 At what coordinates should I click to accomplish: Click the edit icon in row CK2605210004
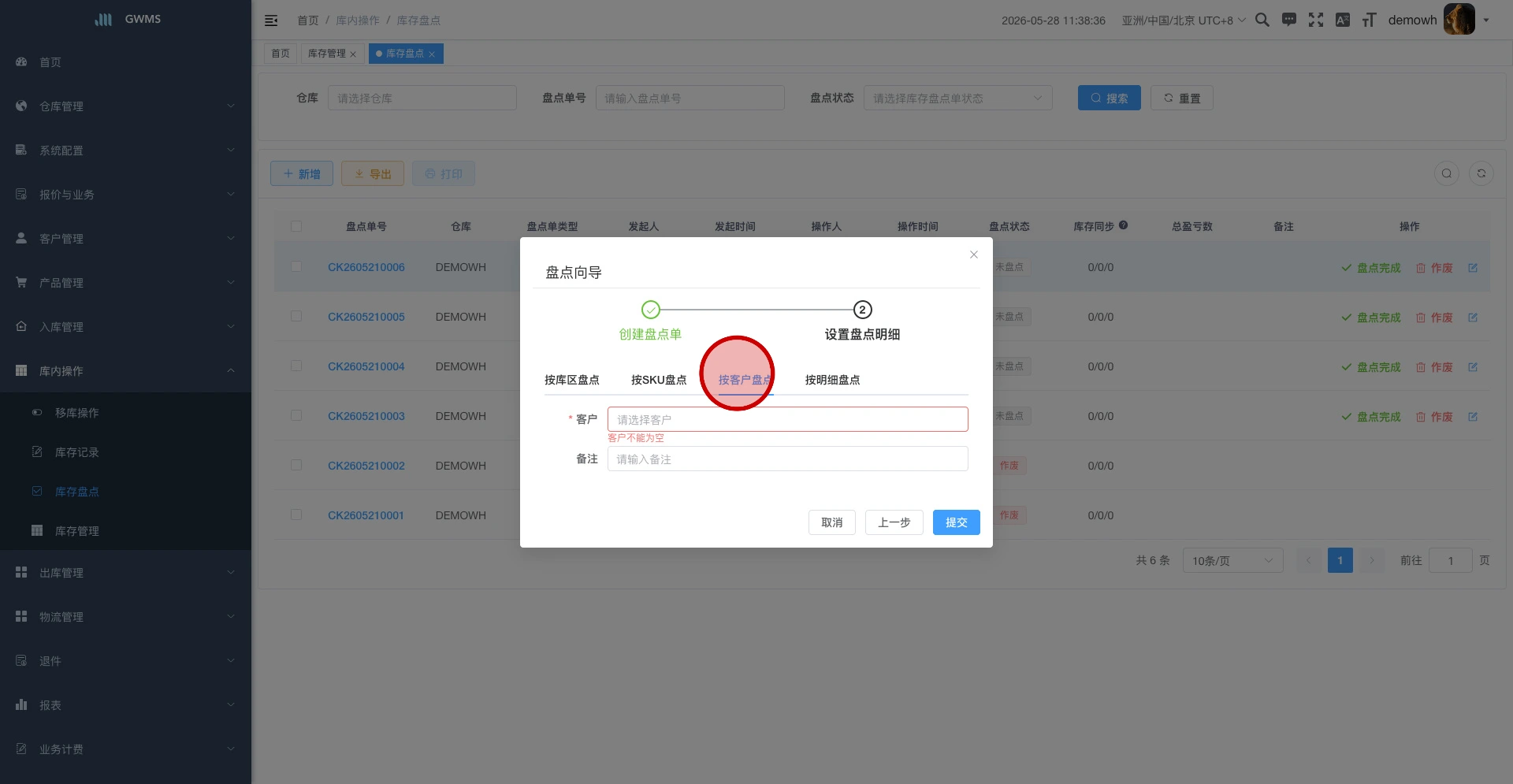coord(1473,367)
